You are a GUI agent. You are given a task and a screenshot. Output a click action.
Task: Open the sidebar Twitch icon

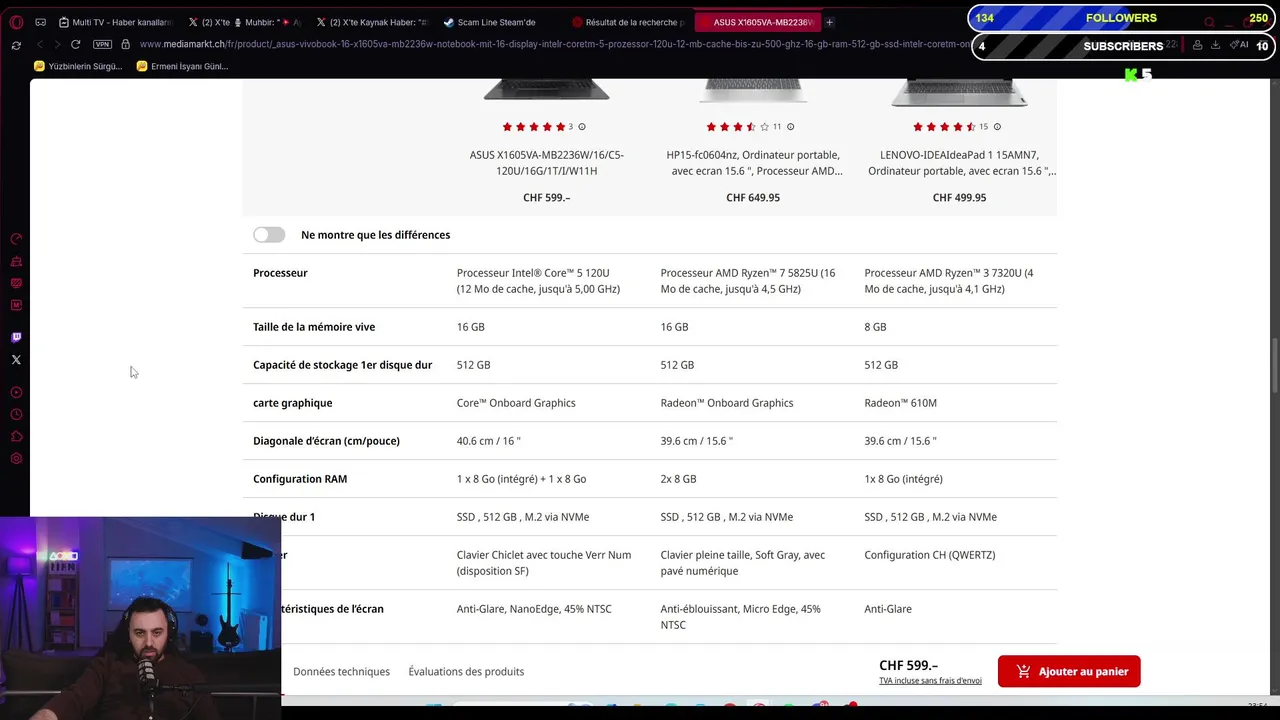tap(16, 337)
